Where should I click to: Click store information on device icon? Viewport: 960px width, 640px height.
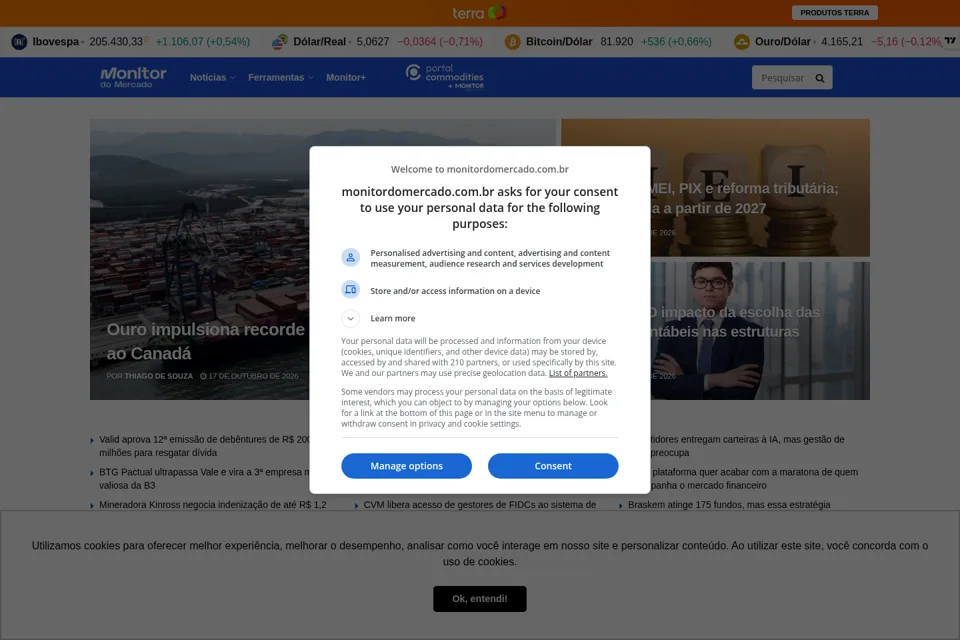click(350, 290)
